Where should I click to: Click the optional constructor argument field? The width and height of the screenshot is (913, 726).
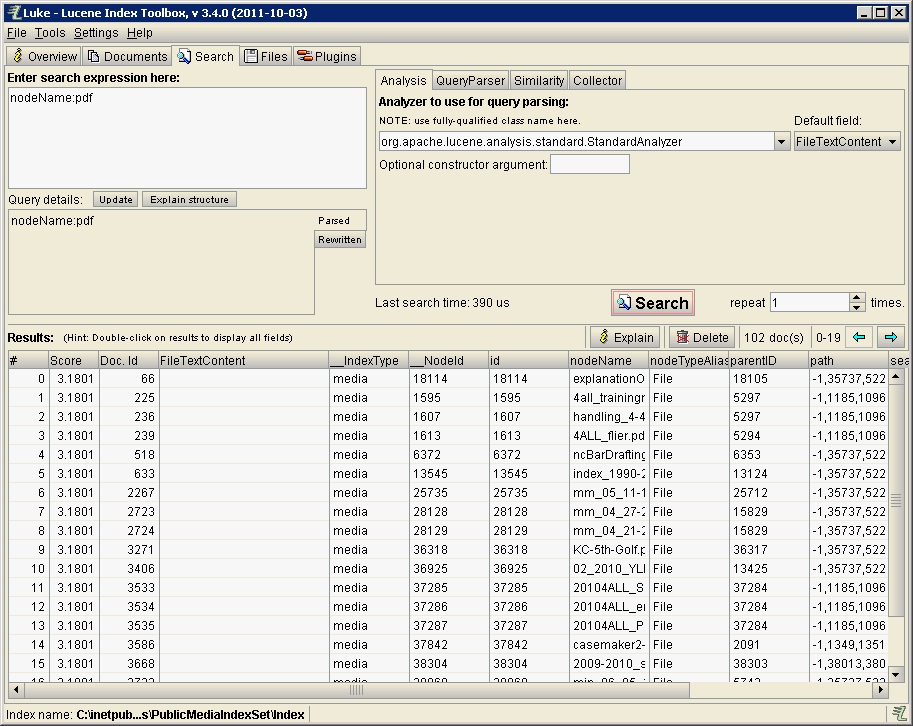pyautogui.click(x=590, y=164)
